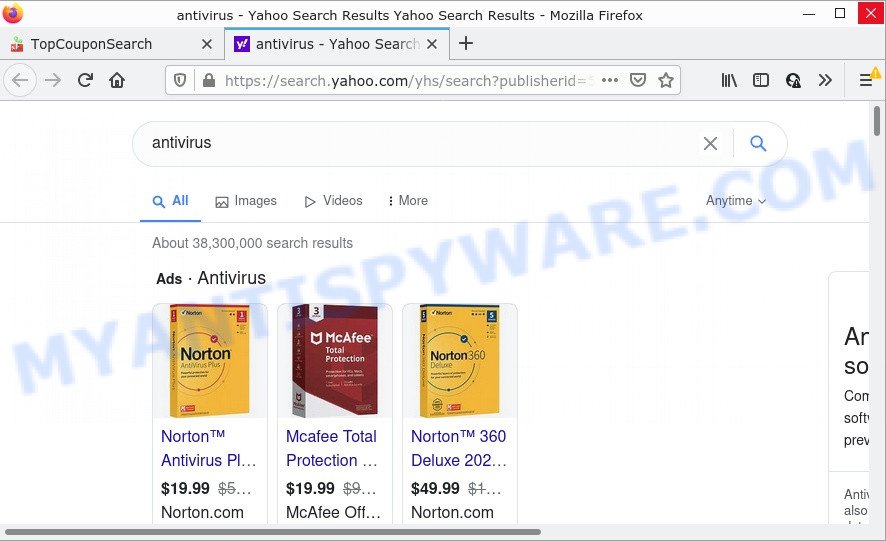Open Norton 360 Deluxe 202... ad link
The image size is (886, 541).
[x=459, y=448]
